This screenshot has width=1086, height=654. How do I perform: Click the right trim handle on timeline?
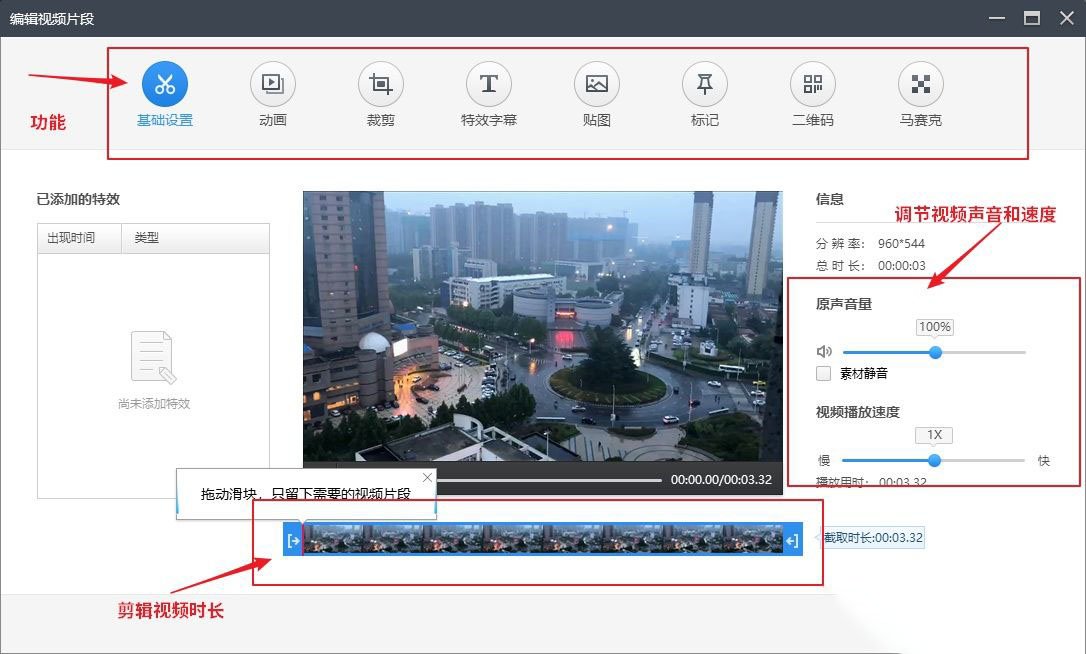tap(791, 540)
